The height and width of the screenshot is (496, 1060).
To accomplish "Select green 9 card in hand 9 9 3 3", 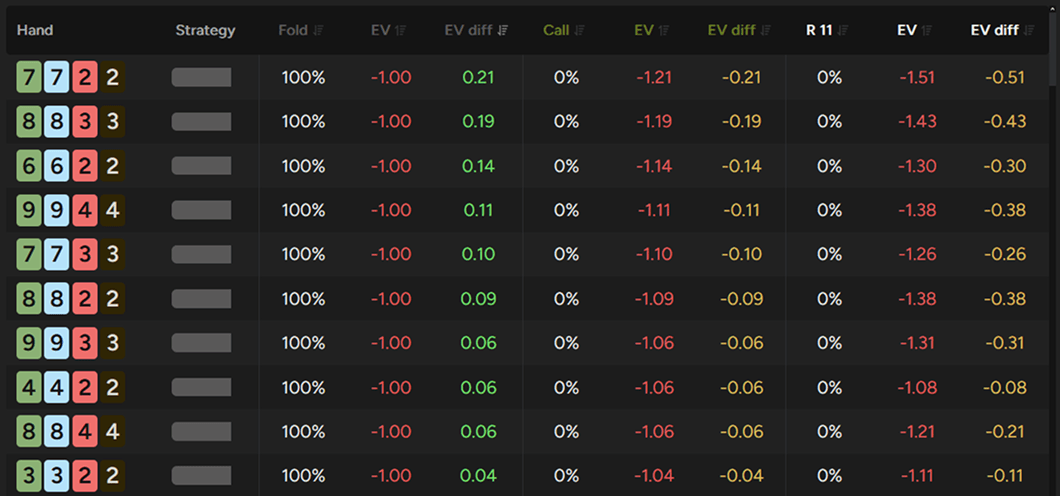I will (x=29, y=343).
